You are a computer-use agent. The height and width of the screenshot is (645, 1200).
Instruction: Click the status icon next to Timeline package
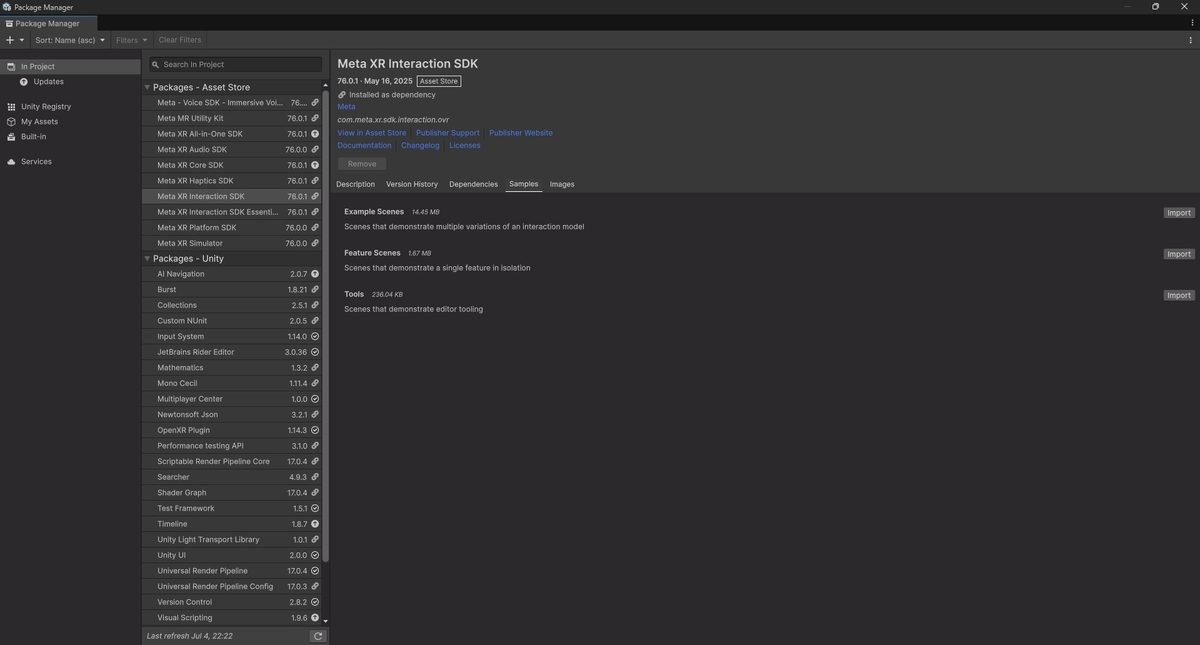[315, 524]
